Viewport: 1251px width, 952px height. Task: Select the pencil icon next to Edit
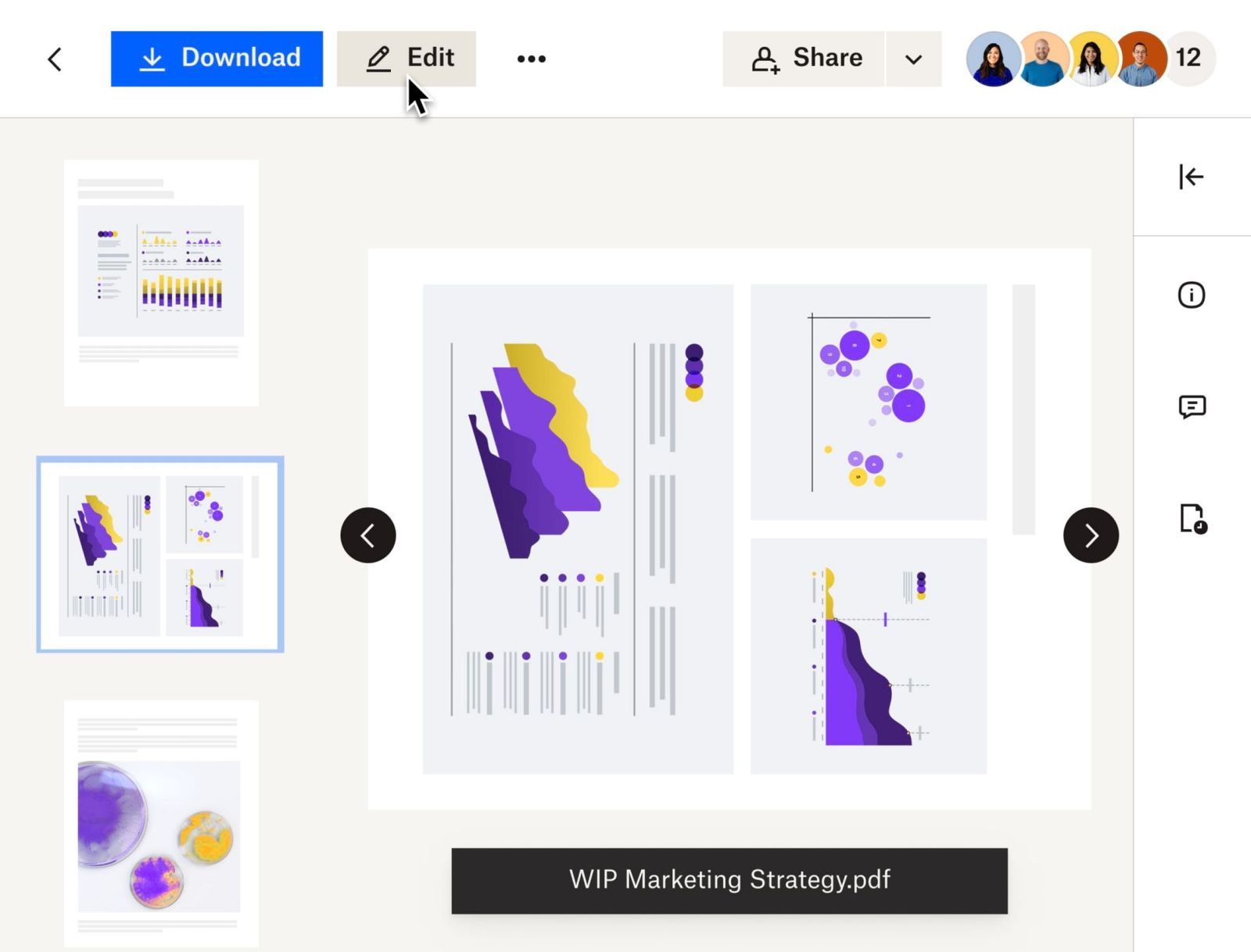[x=378, y=57]
